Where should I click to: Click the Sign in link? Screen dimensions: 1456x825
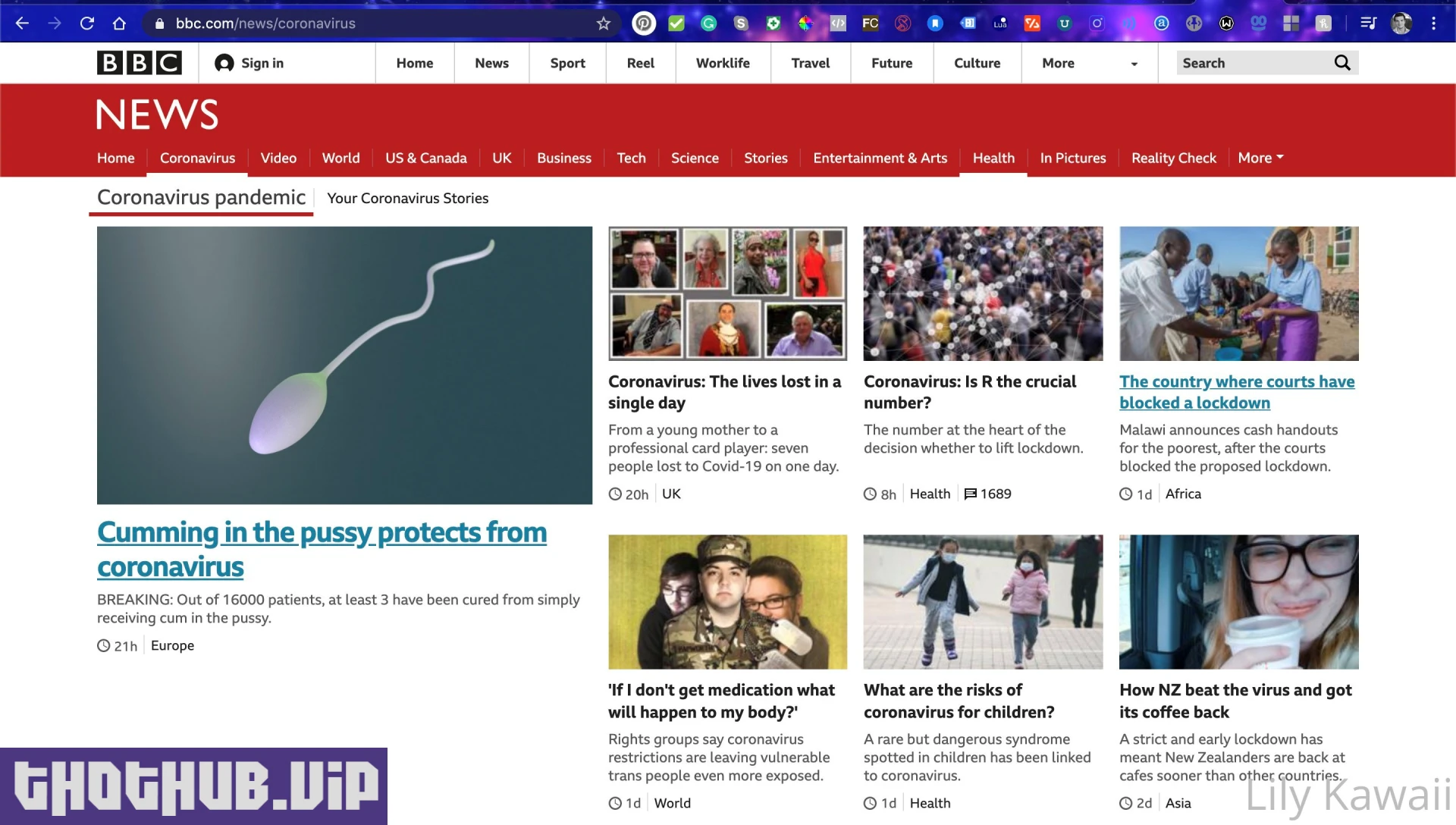(x=249, y=63)
